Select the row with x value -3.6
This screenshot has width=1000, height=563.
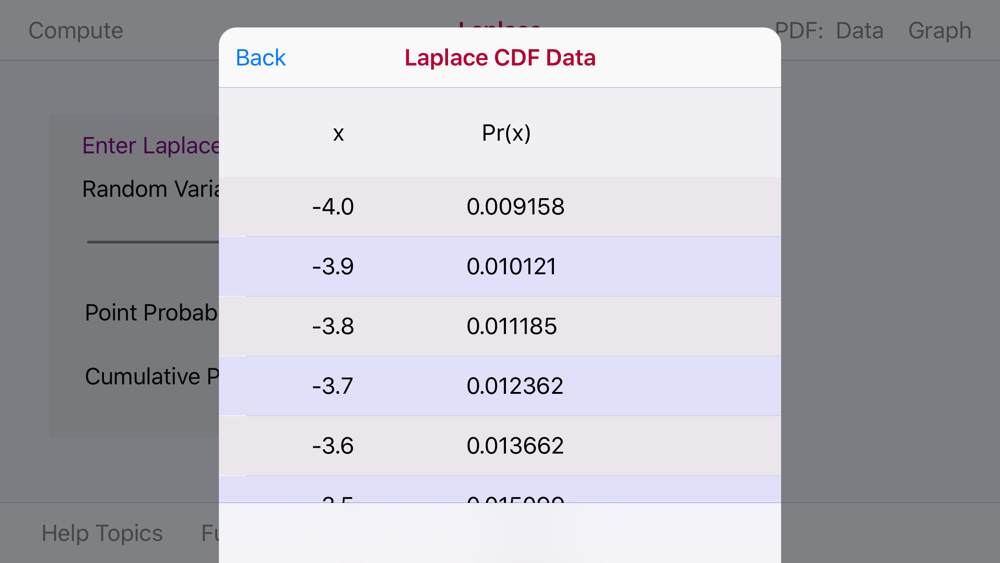point(500,446)
